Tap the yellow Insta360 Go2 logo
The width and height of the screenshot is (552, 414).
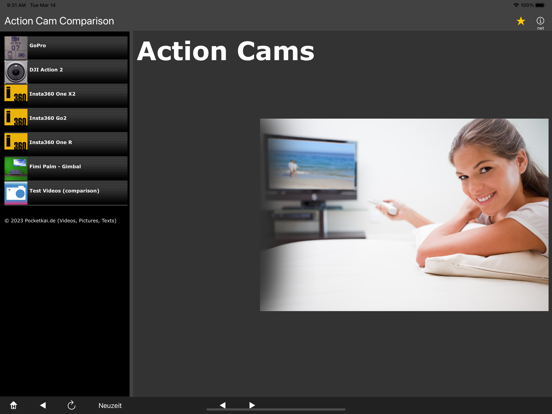pos(16,117)
